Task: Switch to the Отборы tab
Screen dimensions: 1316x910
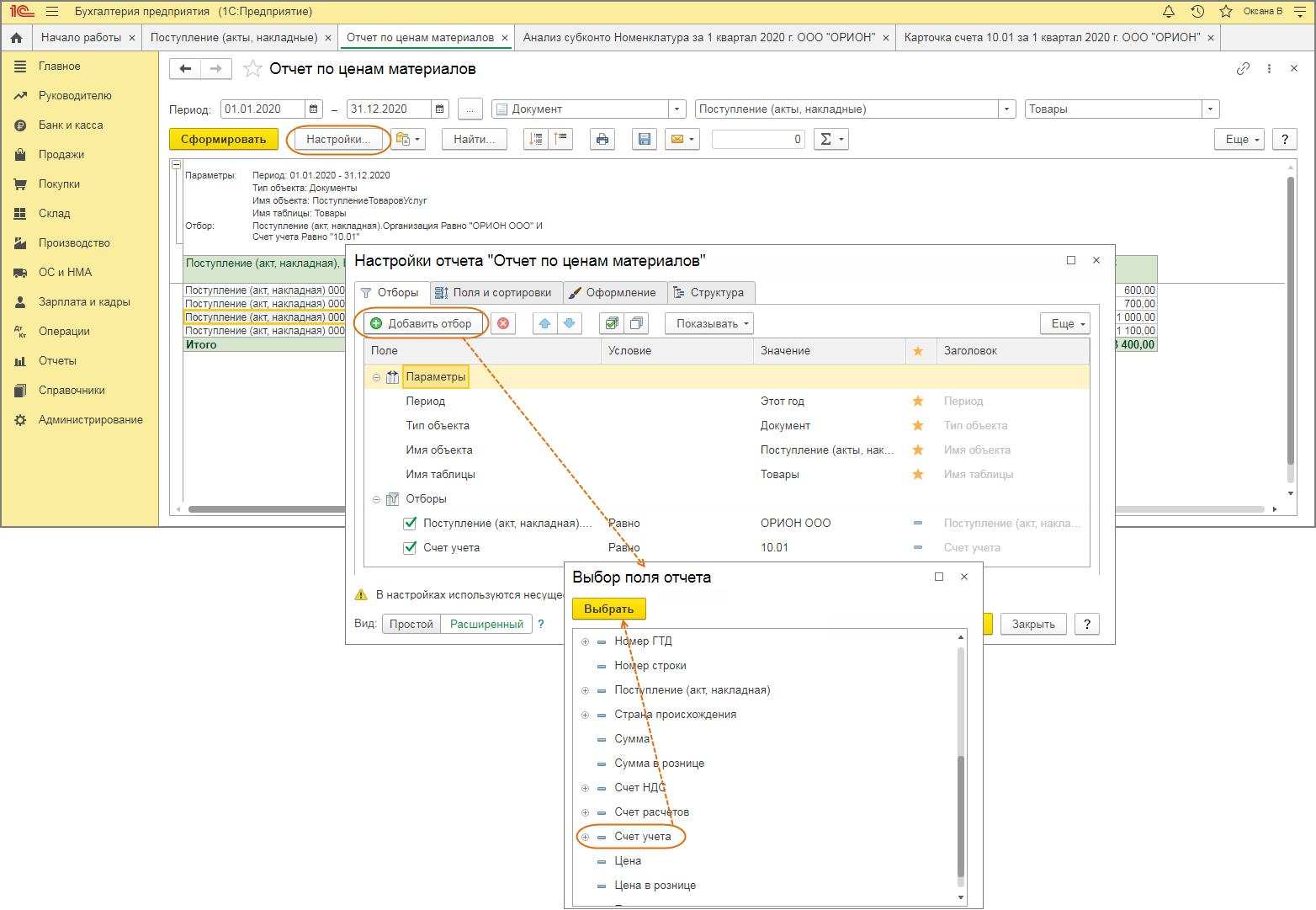Action: (391, 293)
